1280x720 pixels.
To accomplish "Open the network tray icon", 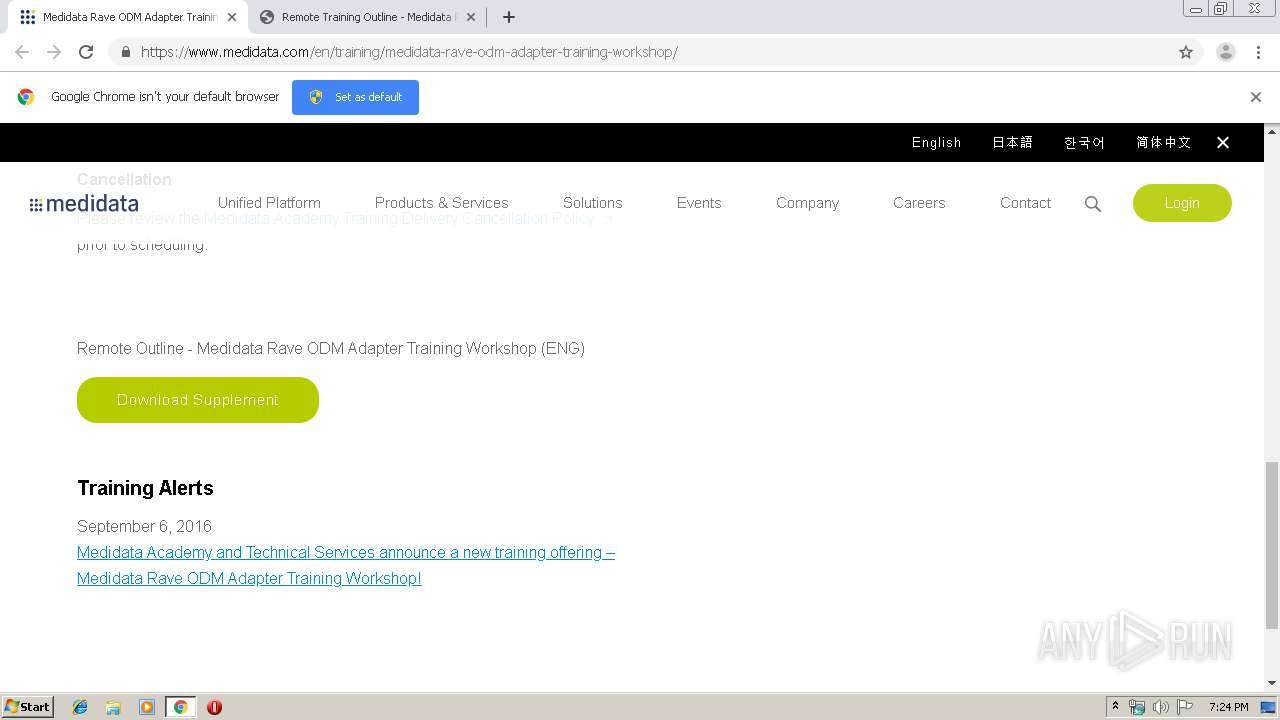I will pyautogui.click(x=1137, y=707).
